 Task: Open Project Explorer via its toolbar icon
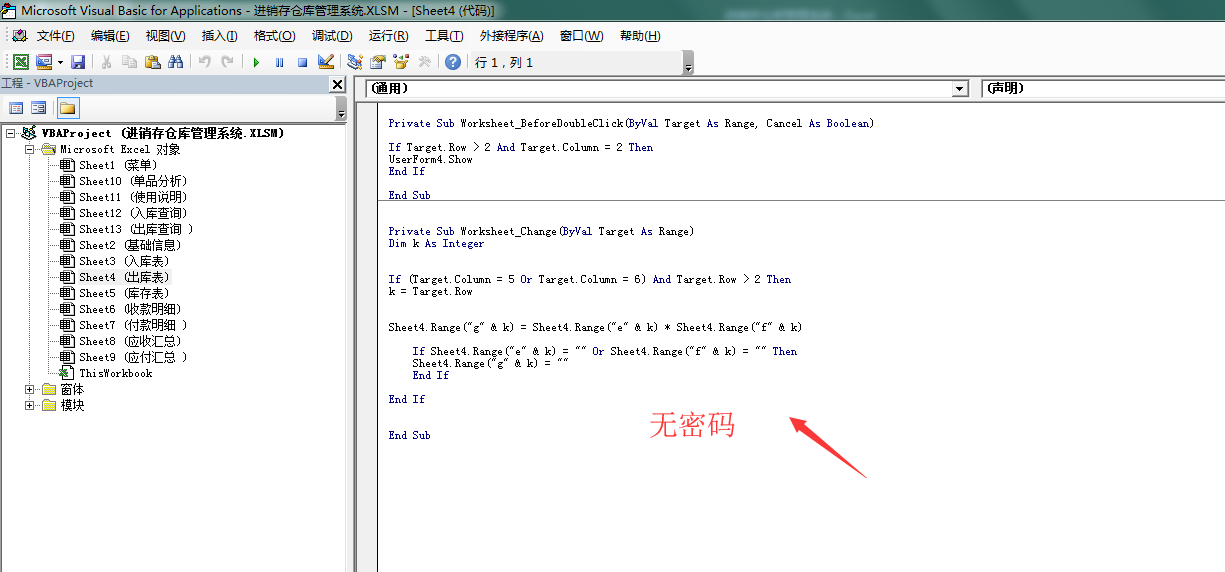(x=354, y=62)
